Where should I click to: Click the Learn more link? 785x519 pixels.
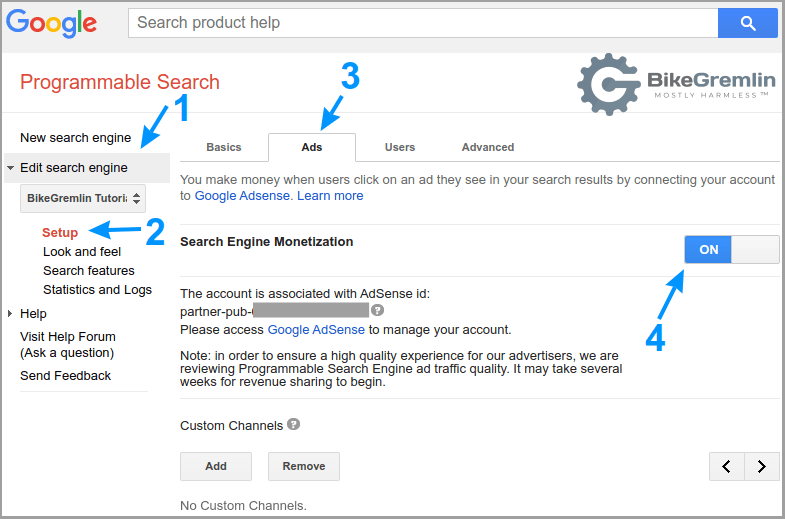coord(330,196)
